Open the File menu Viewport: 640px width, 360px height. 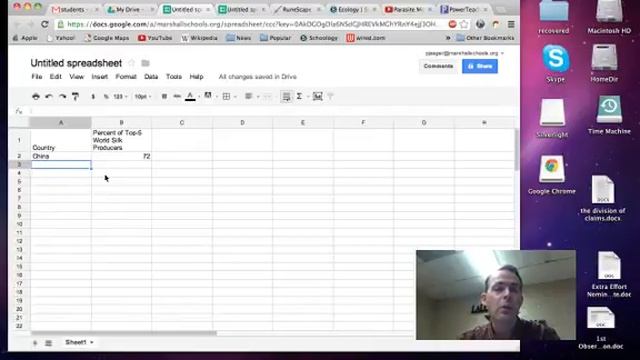coord(37,77)
